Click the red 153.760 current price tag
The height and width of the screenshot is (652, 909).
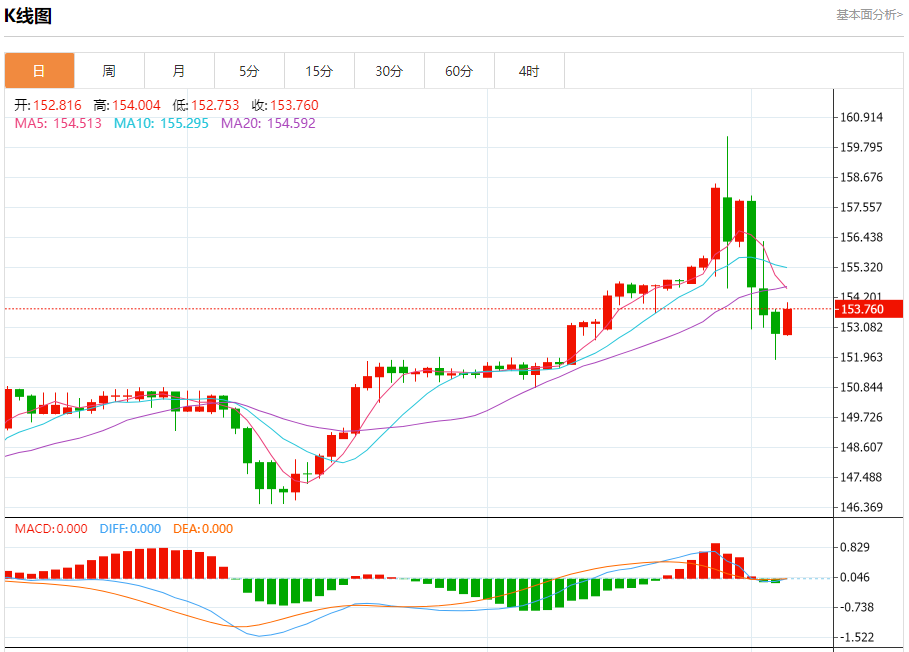coord(869,309)
